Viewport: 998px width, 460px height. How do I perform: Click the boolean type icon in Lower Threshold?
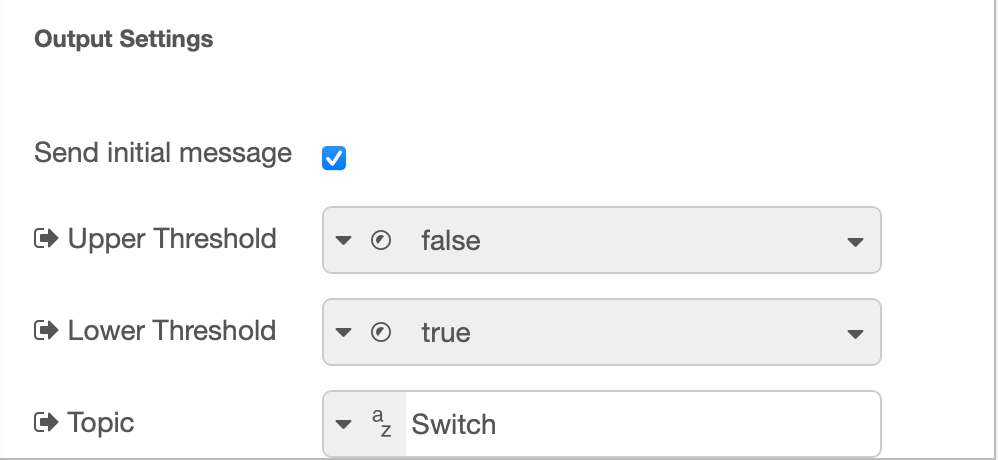point(380,333)
